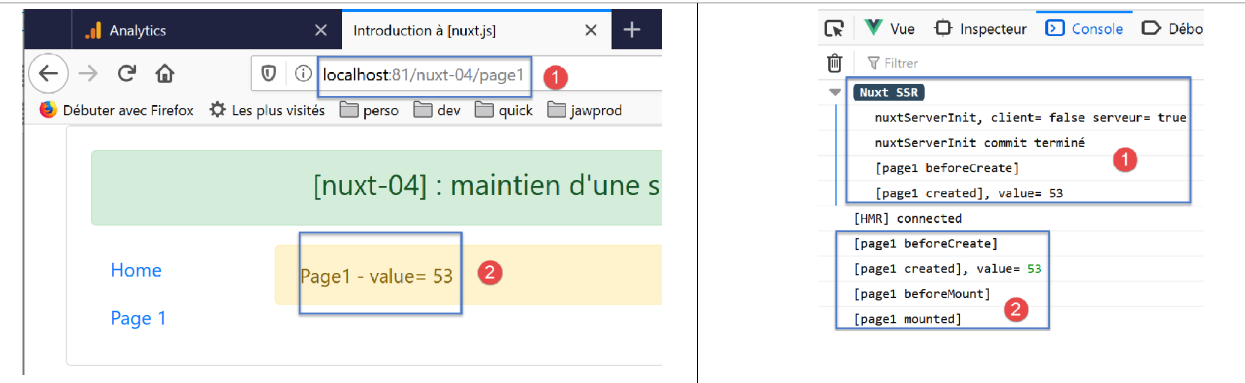Image resolution: width=1245 pixels, height=383 pixels.
Task: Navigate to the Home link
Action: tap(136, 270)
